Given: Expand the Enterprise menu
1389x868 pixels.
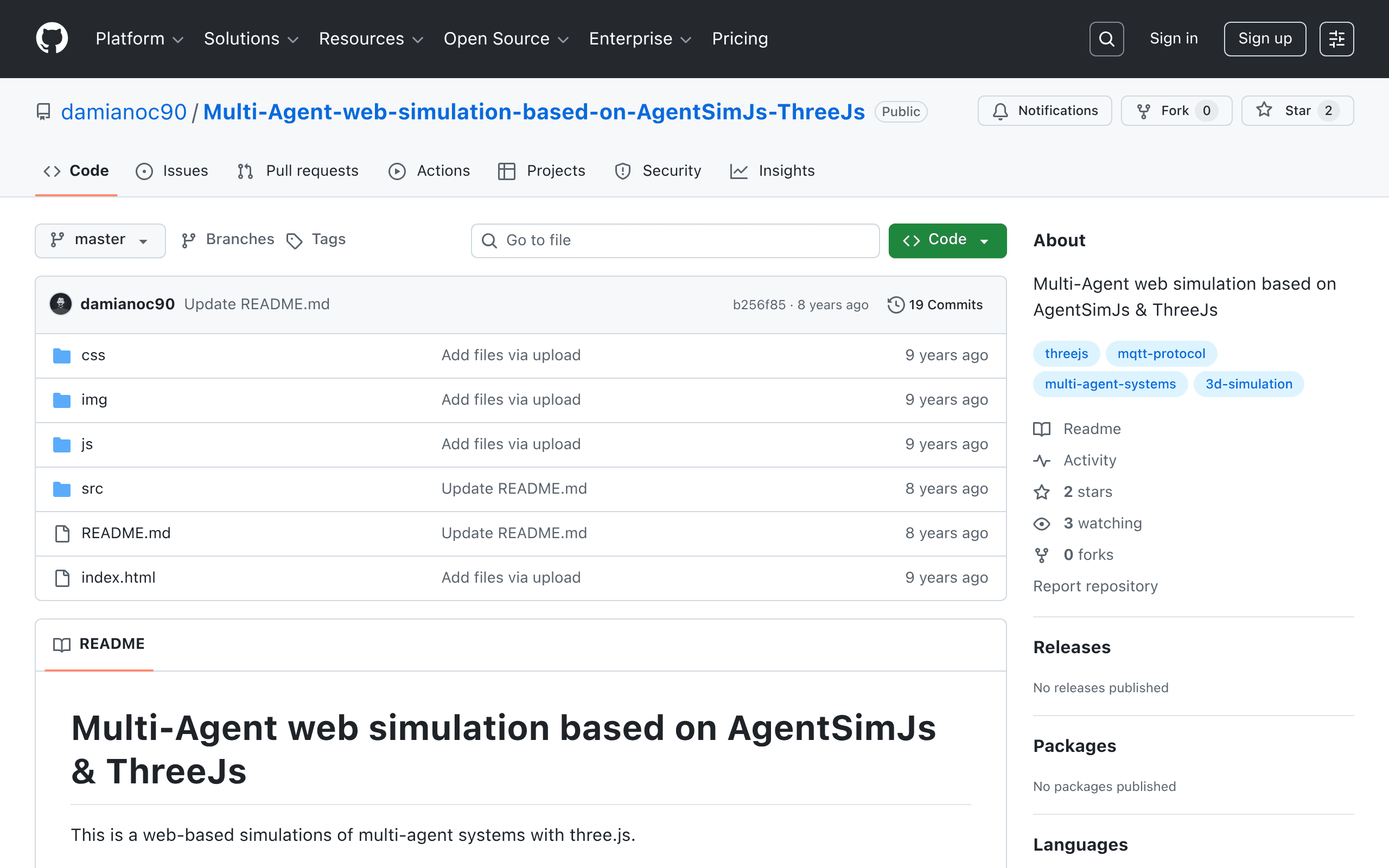Looking at the screenshot, I should coord(640,39).
